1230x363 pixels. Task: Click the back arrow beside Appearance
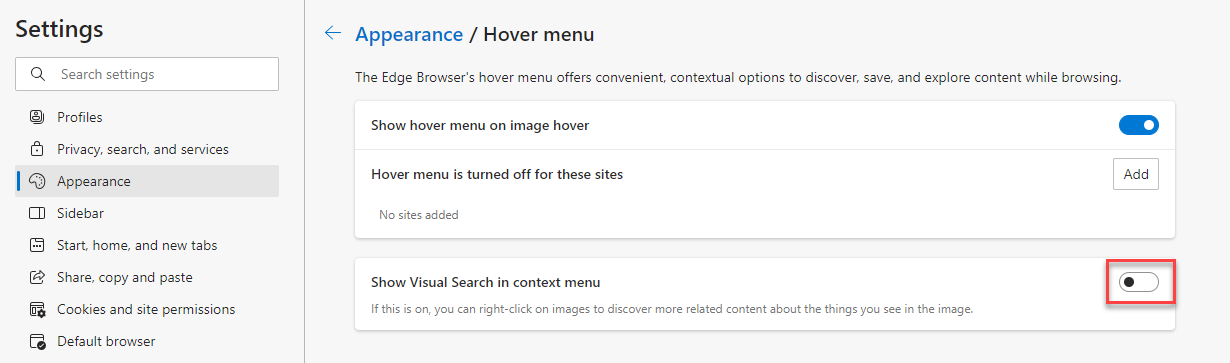coord(333,34)
